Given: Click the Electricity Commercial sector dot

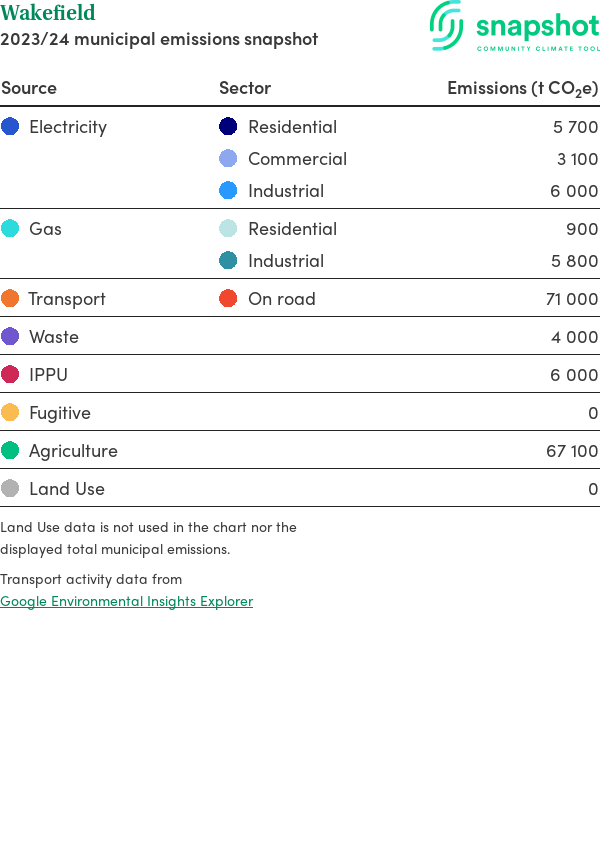Looking at the screenshot, I should [228, 158].
